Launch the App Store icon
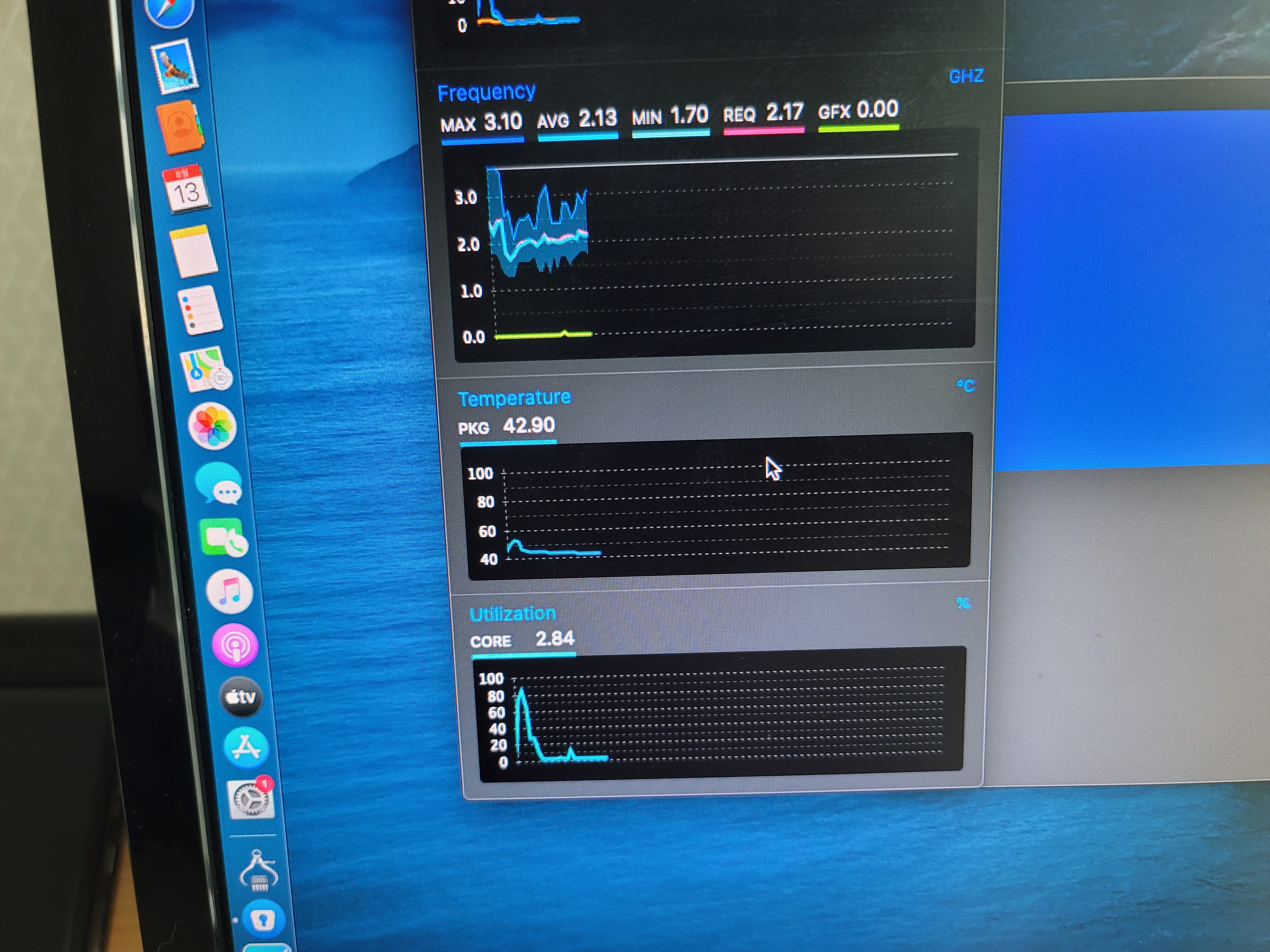 246,747
